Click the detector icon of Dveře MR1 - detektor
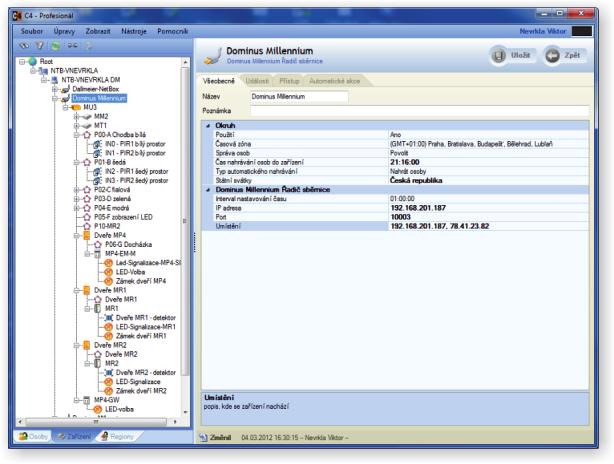 [x=108, y=318]
